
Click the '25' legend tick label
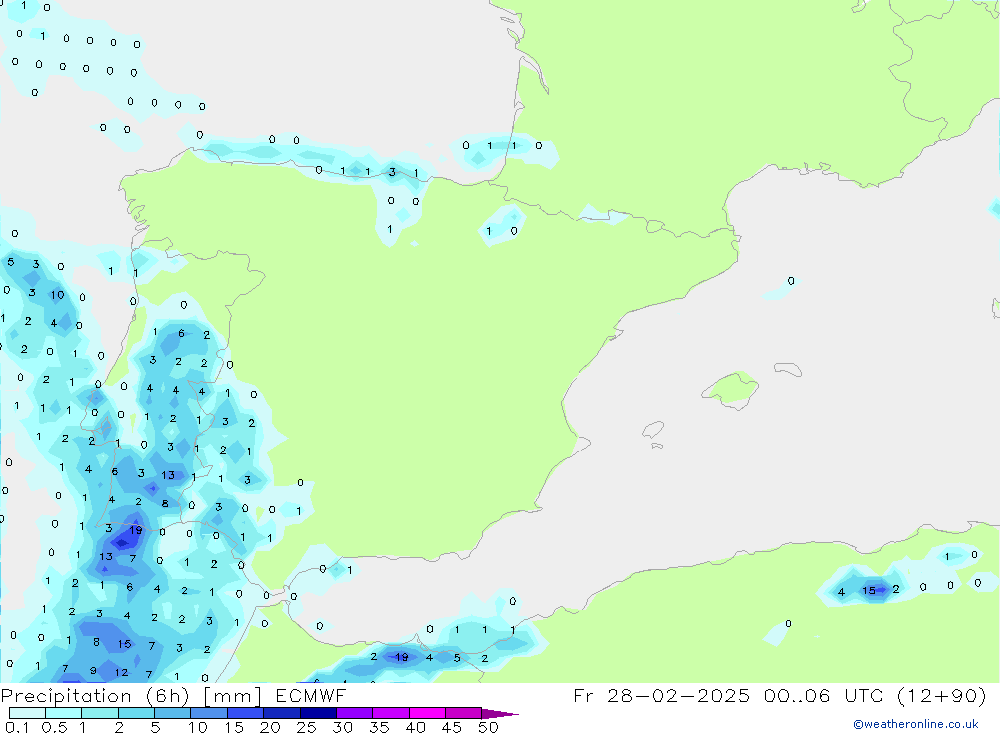(x=306, y=727)
